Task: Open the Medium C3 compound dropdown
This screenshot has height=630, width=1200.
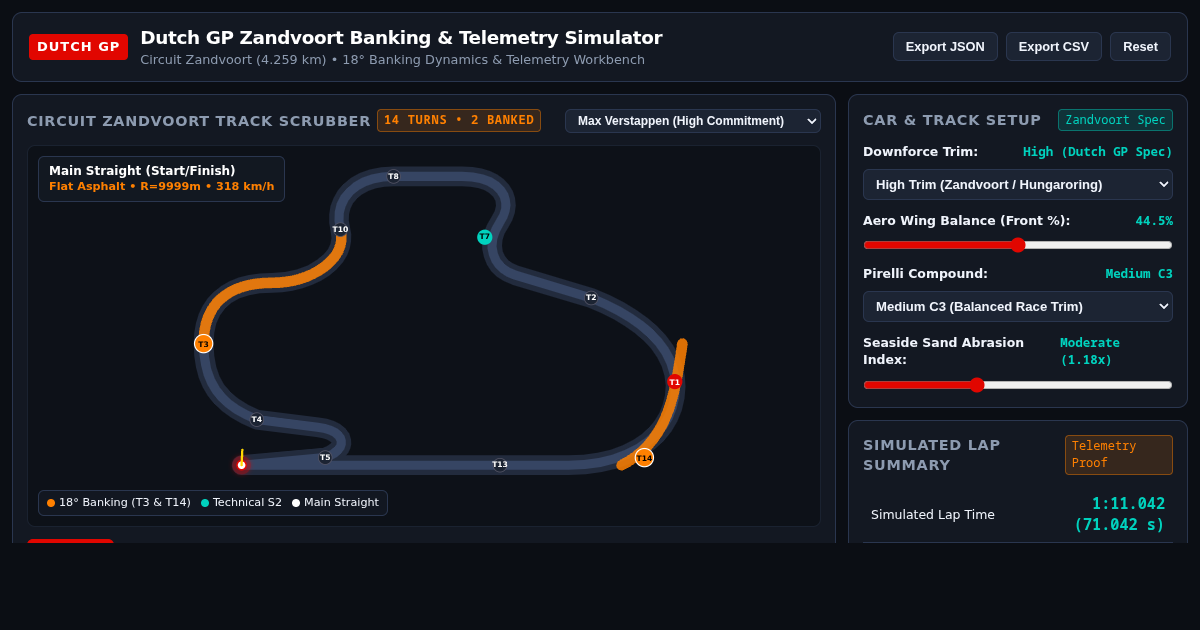Action: 1018,307
